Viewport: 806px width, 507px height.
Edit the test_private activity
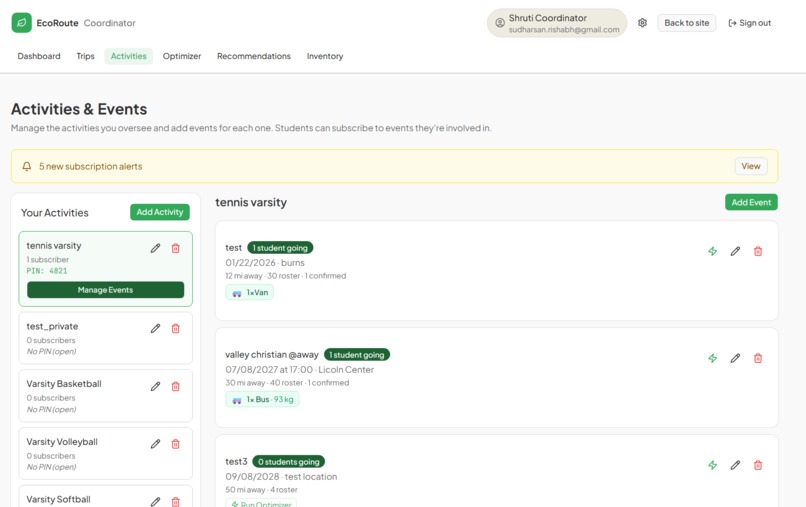pos(155,329)
